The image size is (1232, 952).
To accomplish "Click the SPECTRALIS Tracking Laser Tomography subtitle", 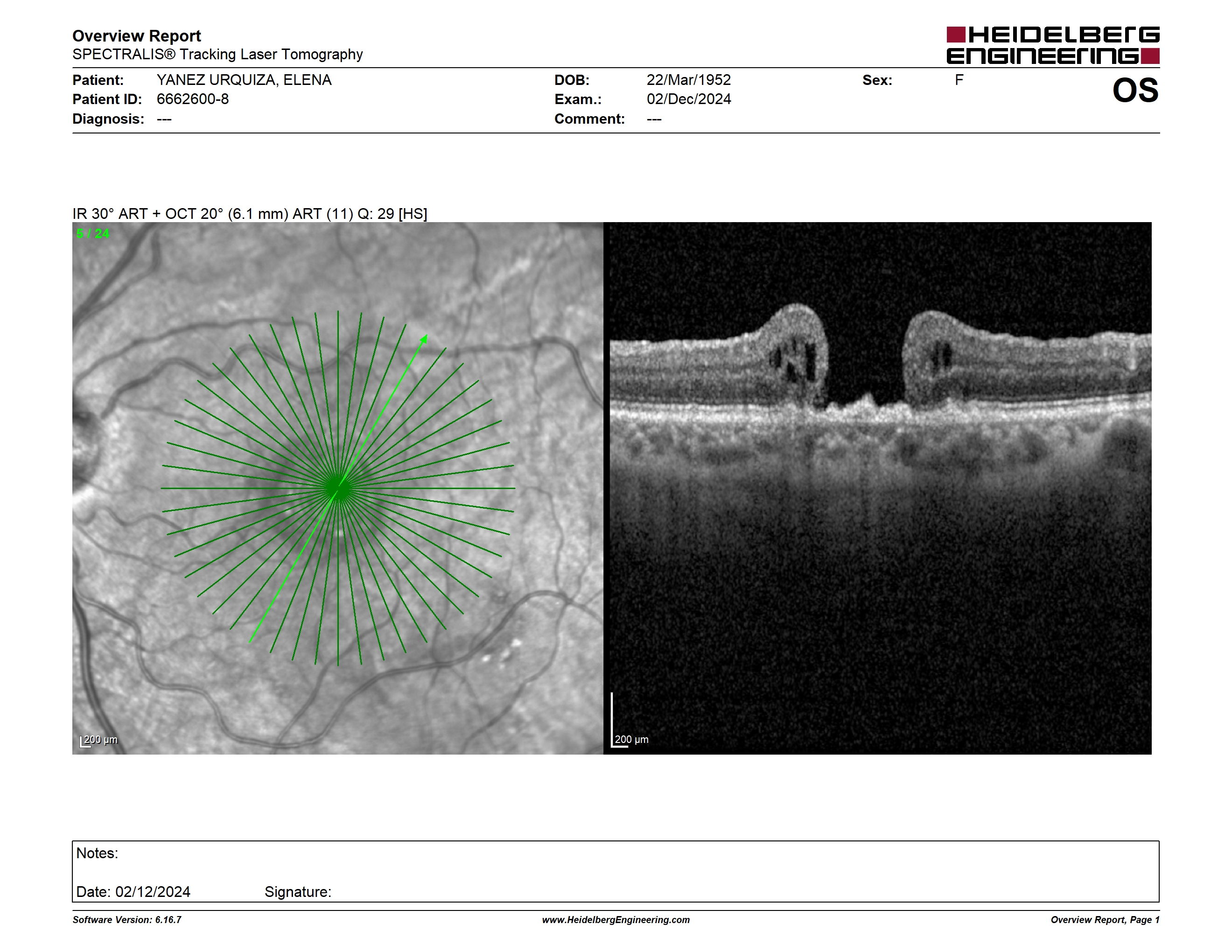I will click(x=217, y=55).
